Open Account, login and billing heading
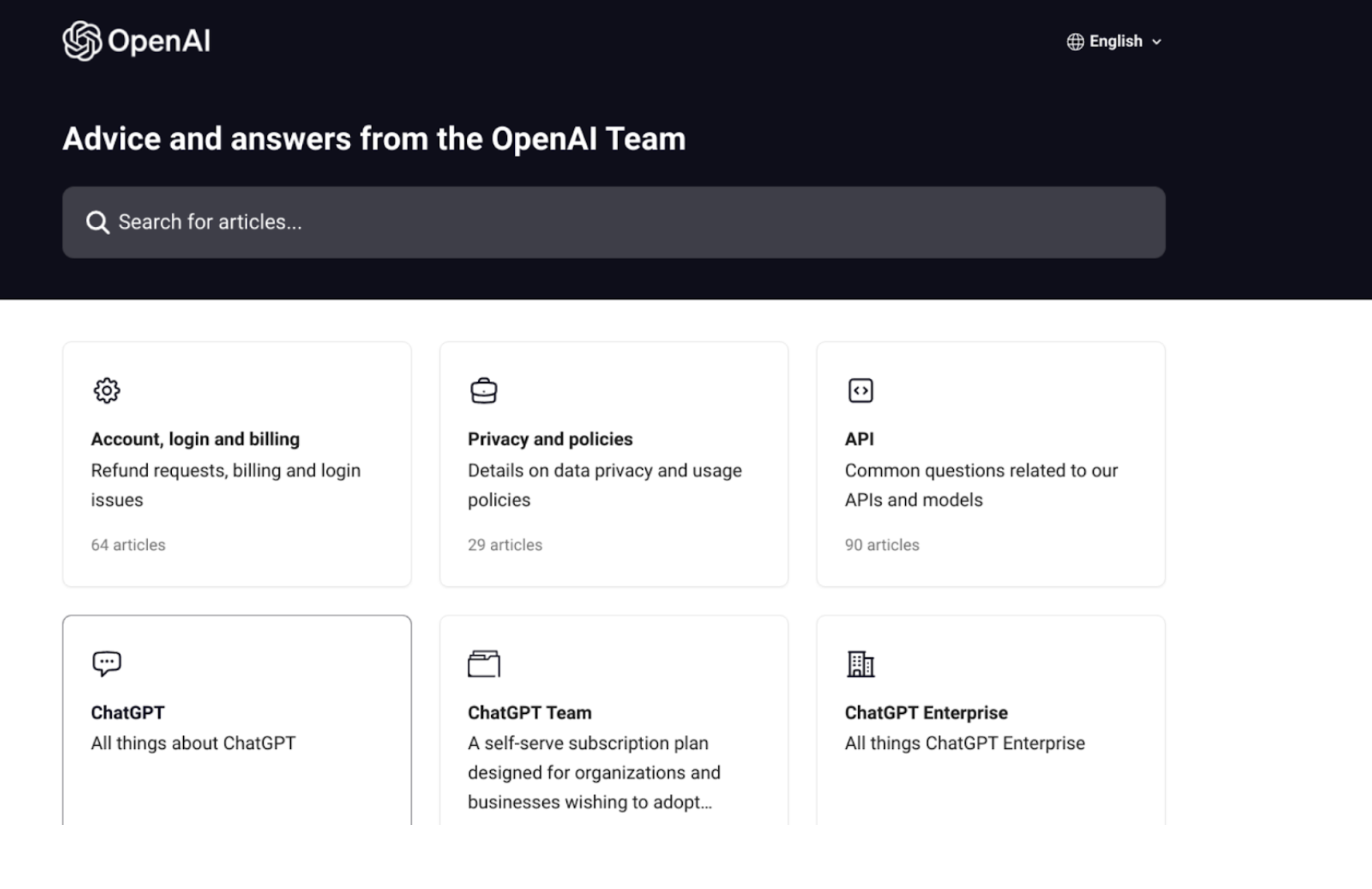 [195, 439]
